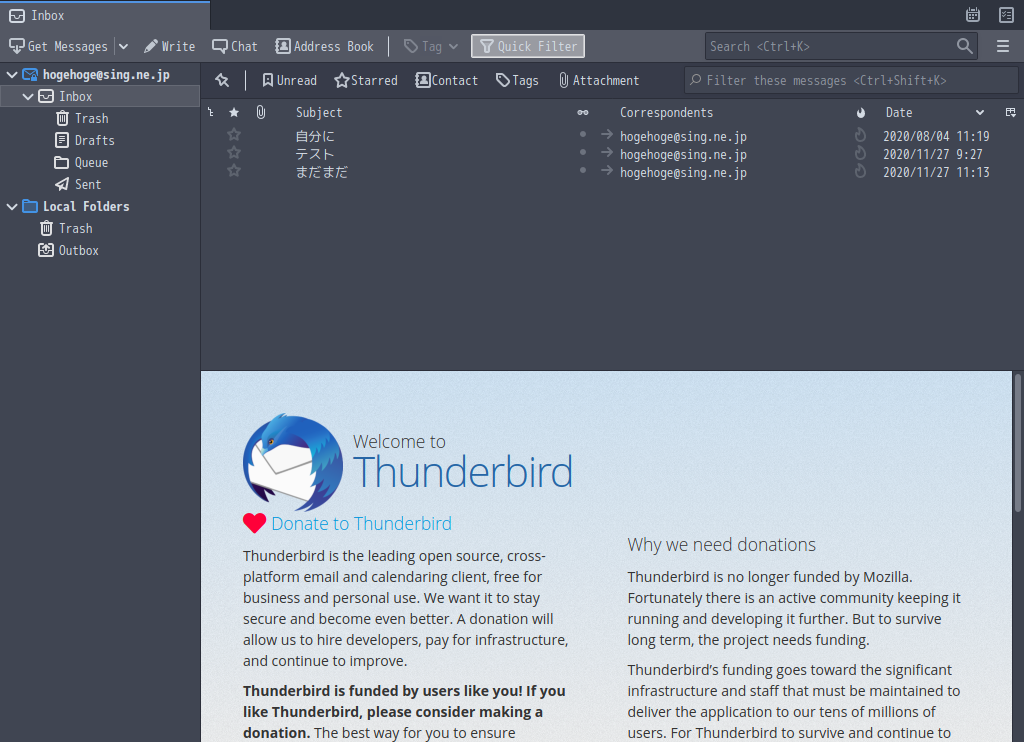This screenshot has width=1024, height=742.
Task: Open the Thunderbird hamburger menu
Action: click(x=1003, y=46)
